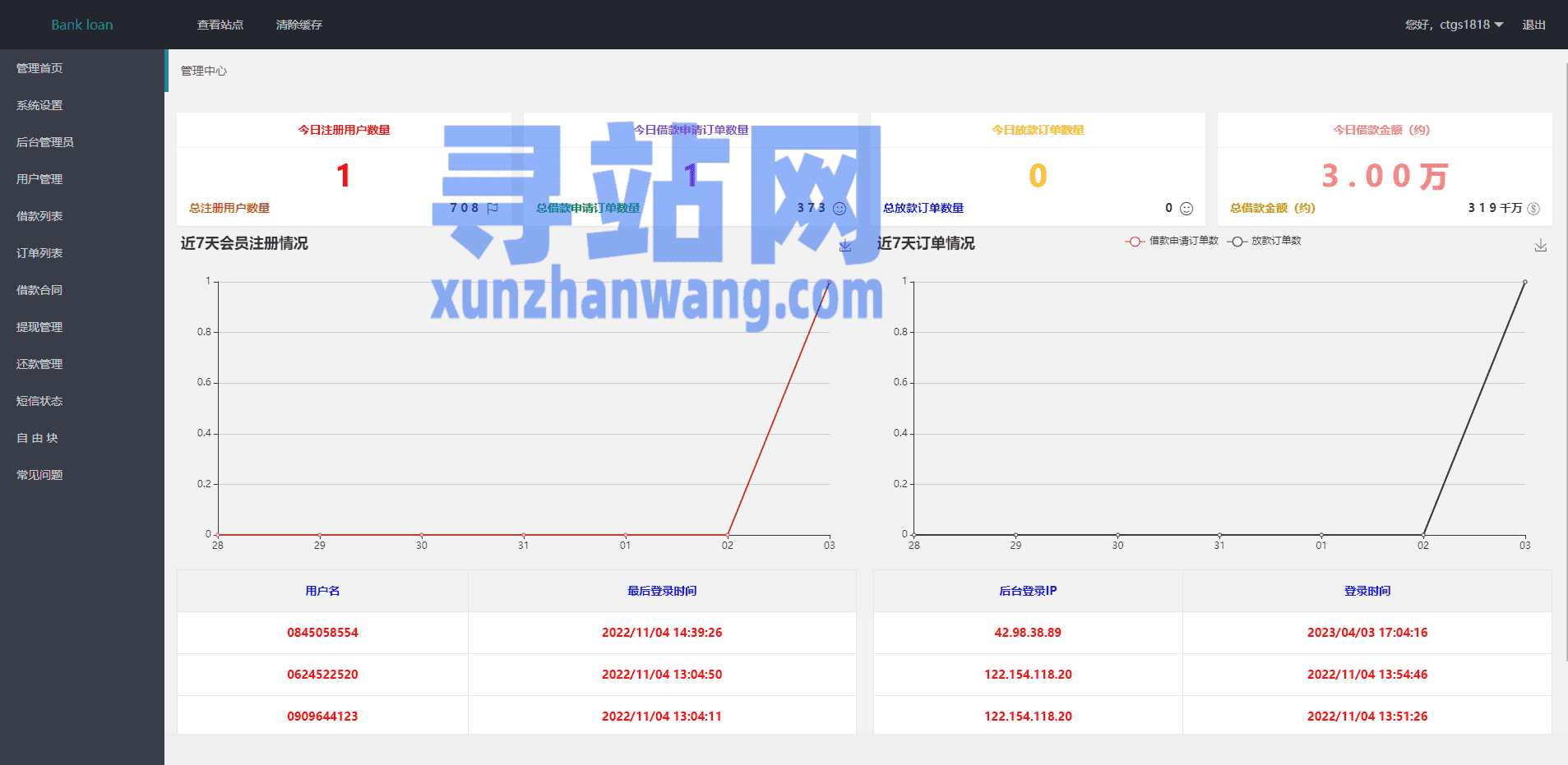The height and width of the screenshot is (765, 1568).
Task: Click the 查看站点 link in header
Action: (220, 25)
